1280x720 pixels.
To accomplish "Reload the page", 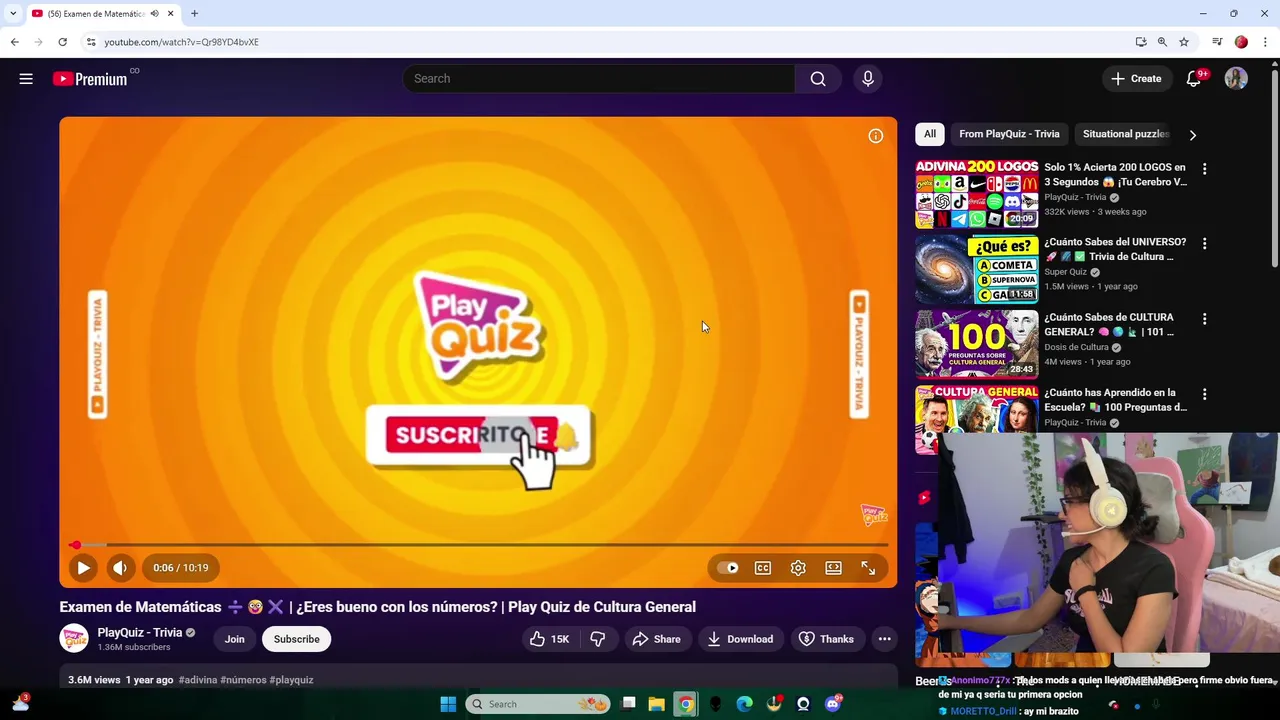I will [62, 42].
